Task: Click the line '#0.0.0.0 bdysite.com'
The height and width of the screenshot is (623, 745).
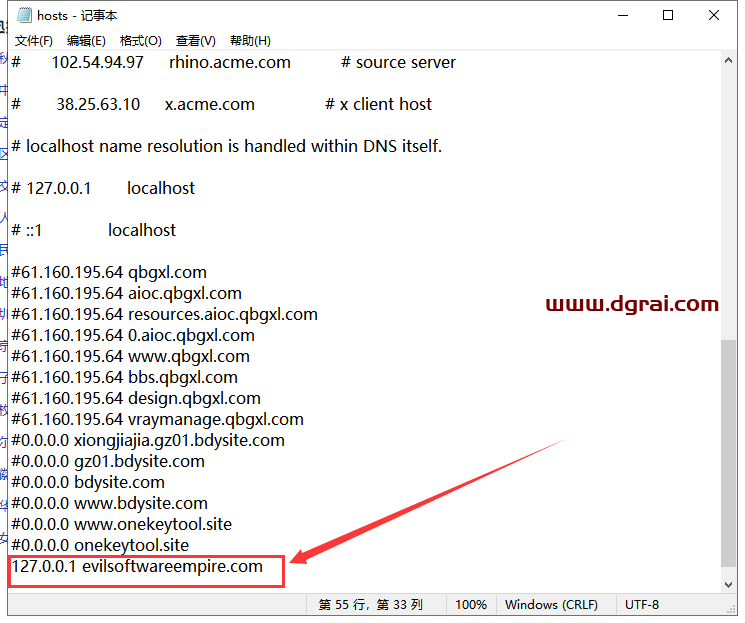Action: 88,482
